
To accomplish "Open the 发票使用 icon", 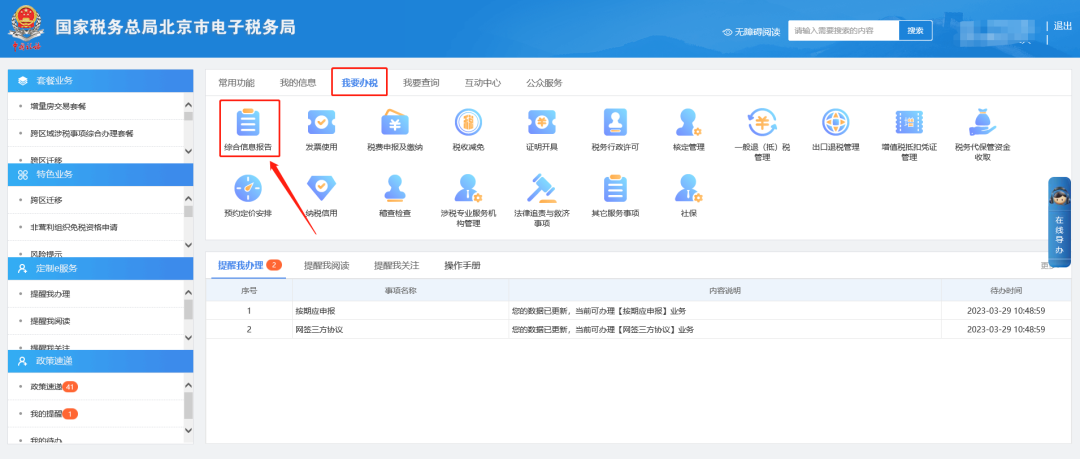I will click(x=321, y=123).
